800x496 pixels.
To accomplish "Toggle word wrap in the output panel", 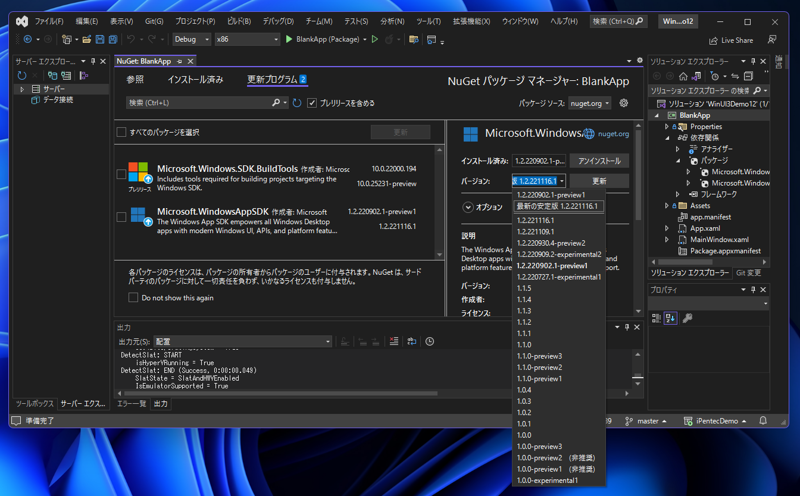I will [411, 342].
